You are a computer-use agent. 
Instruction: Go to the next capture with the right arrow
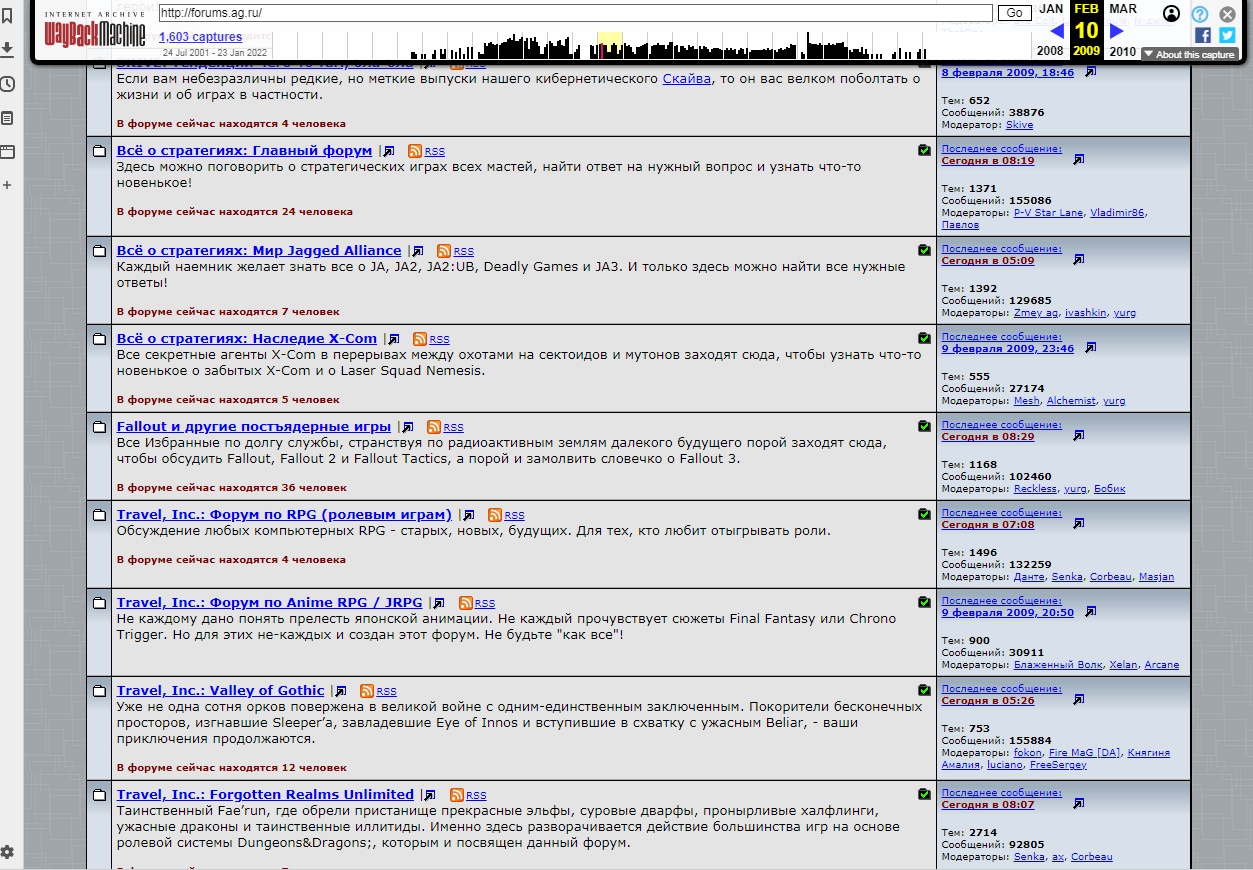(x=1117, y=32)
